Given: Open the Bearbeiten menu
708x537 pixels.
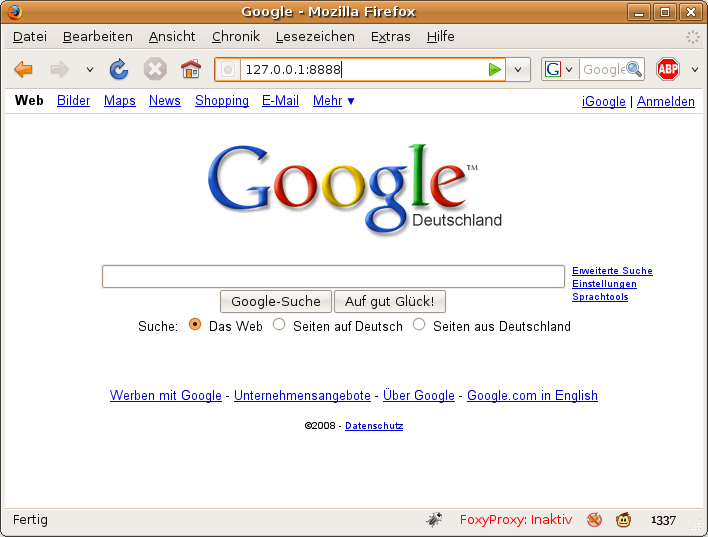Looking at the screenshot, I should tap(98, 37).
